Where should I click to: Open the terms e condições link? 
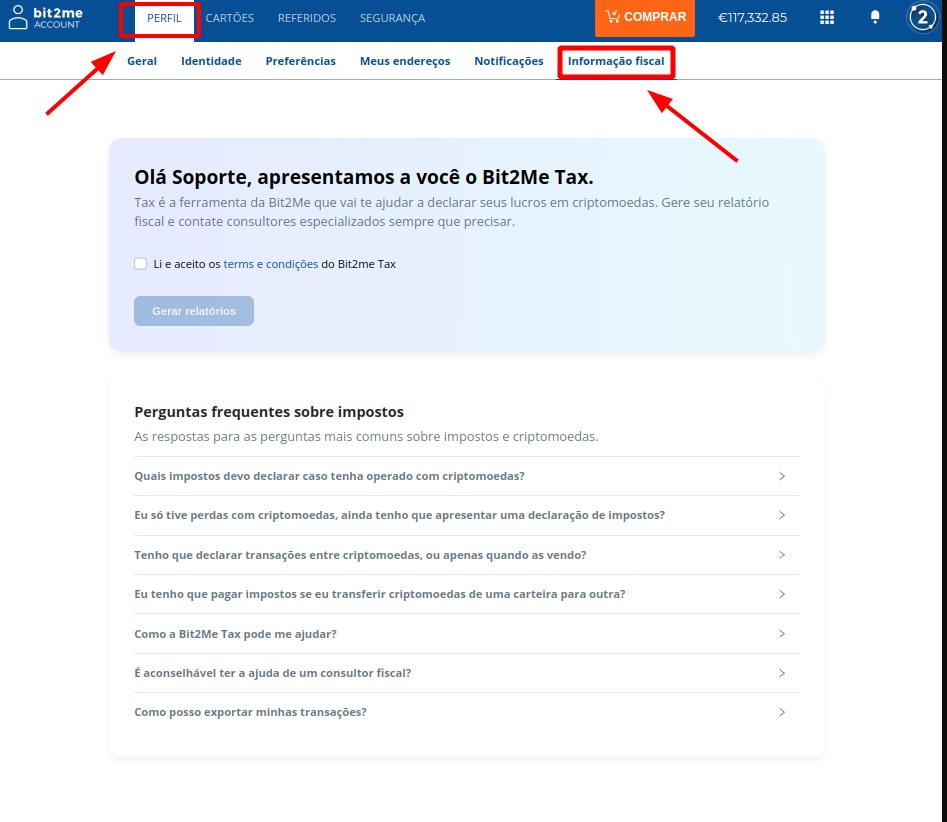click(x=271, y=264)
